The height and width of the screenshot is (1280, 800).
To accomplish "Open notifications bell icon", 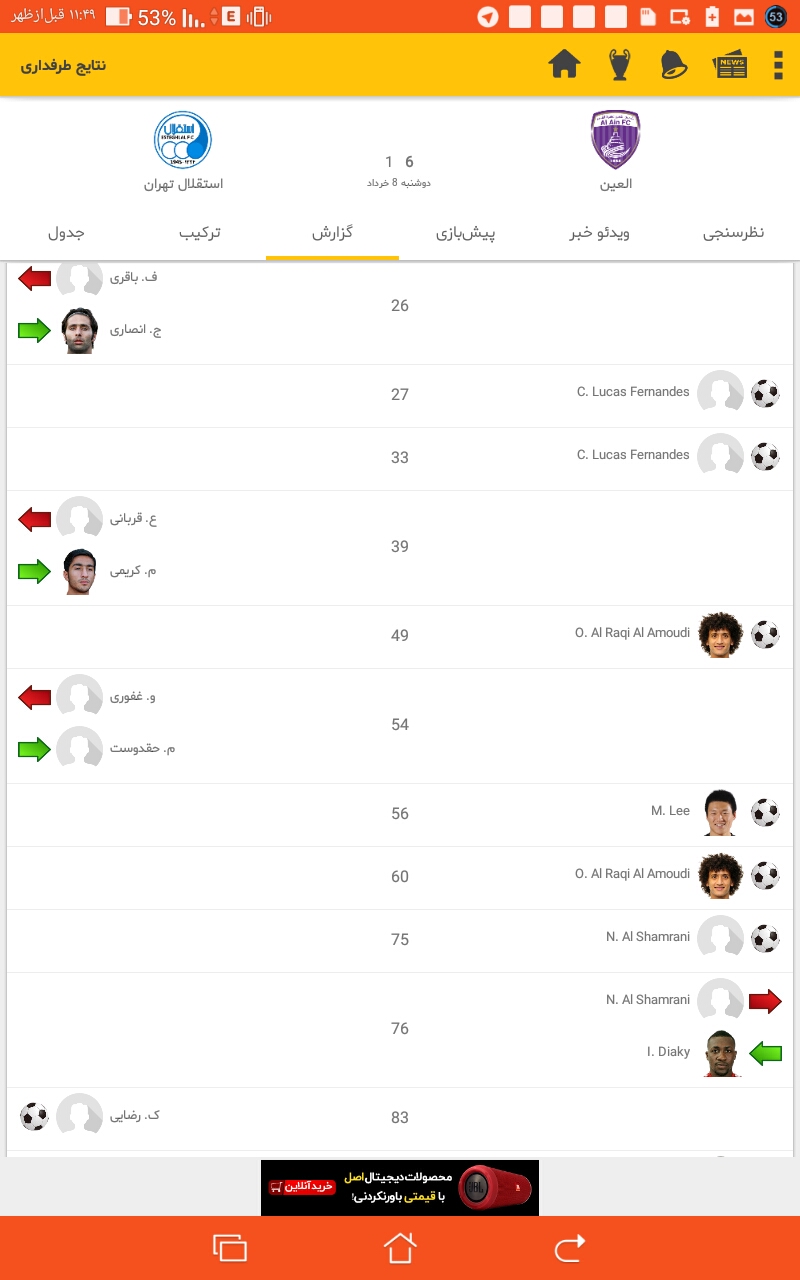I will 674,65.
